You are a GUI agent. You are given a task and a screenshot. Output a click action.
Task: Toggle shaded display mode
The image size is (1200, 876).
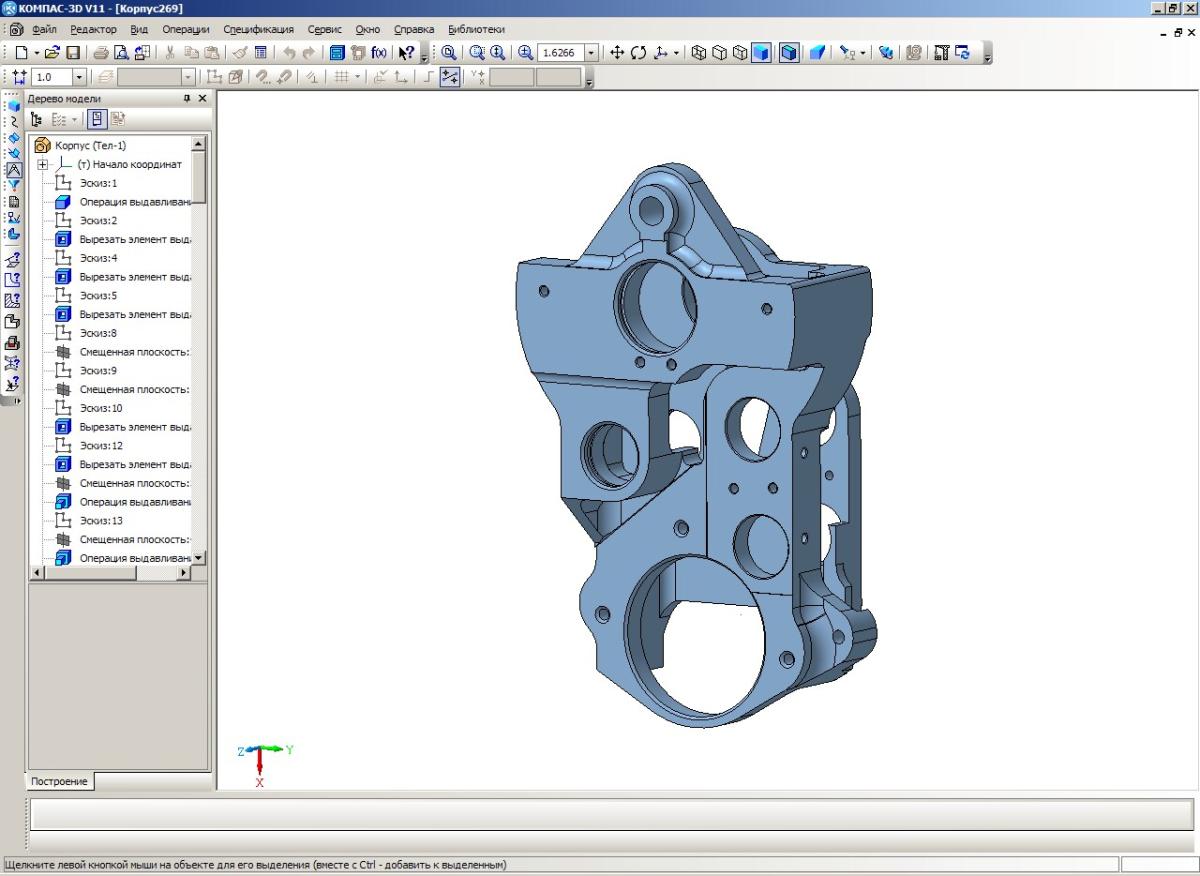point(762,53)
